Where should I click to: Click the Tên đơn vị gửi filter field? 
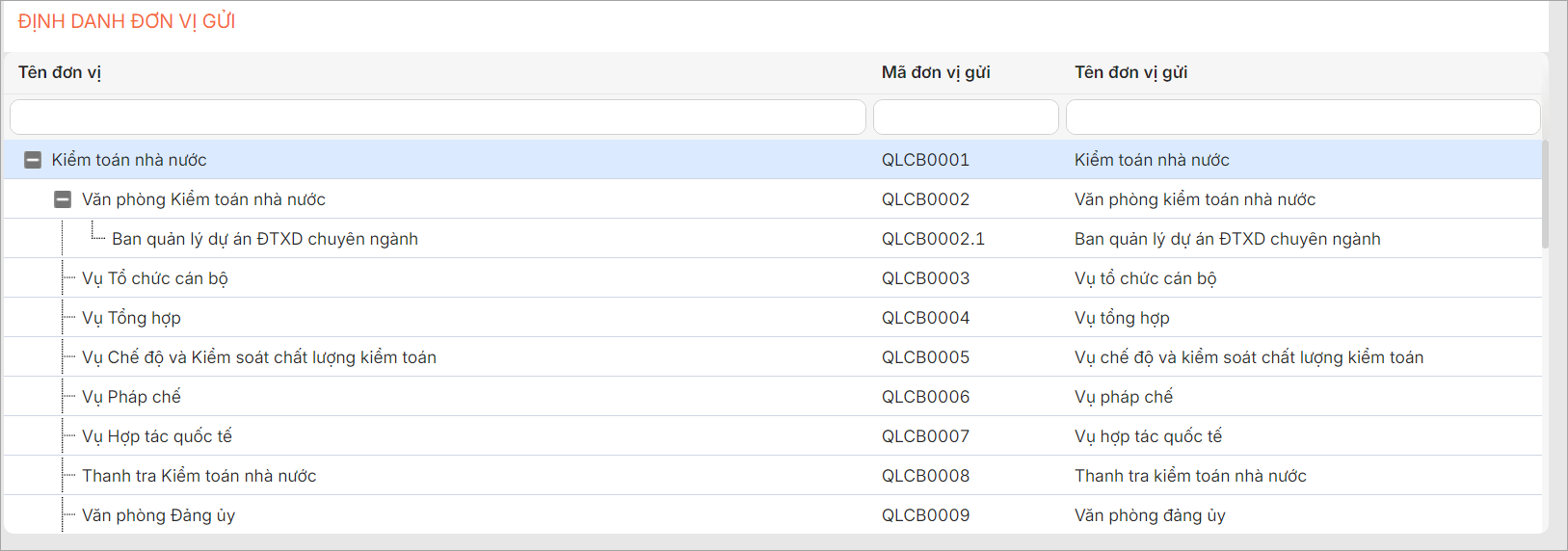1302,118
